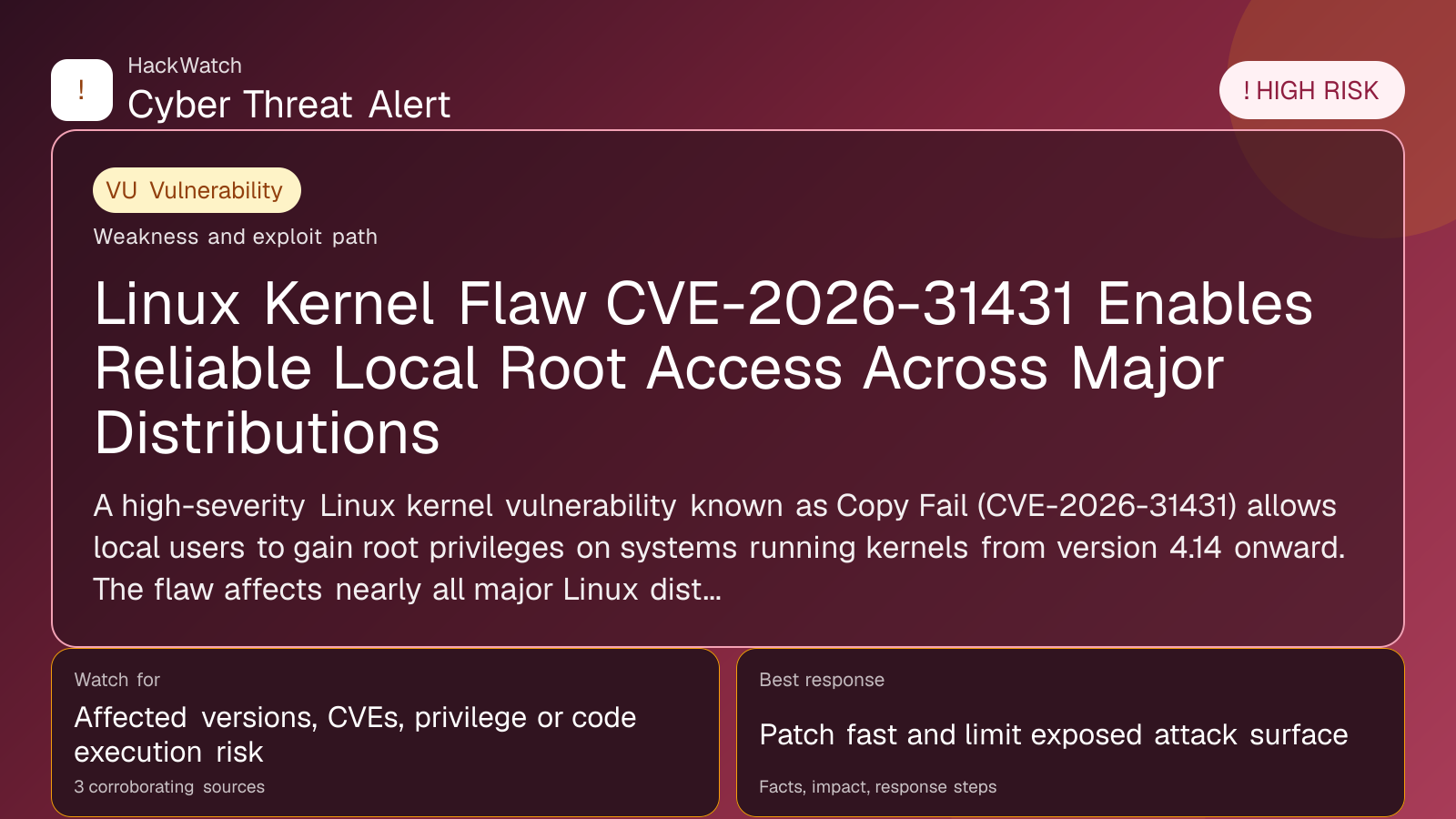Image resolution: width=1456 pixels, height=819 pixels.
Task: Click the Cyber Threat Alert title
Action: pyautogui.click(x=288, y=105)
